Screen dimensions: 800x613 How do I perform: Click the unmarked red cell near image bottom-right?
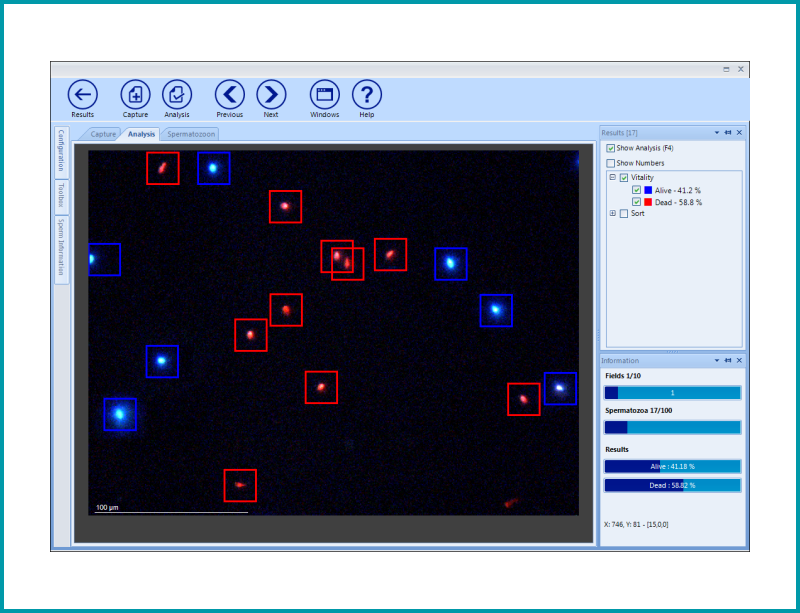pos(511,503)
